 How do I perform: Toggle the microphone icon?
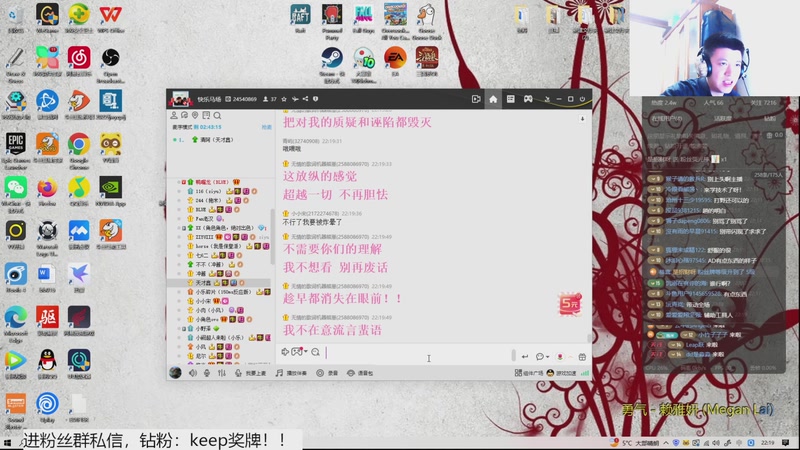207,373
